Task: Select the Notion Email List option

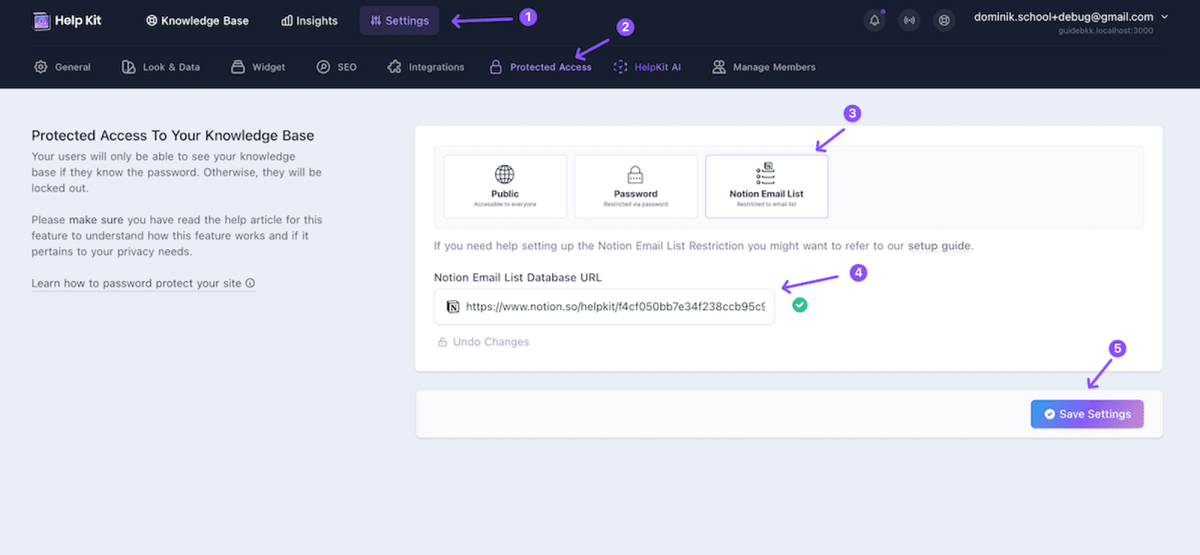Action: click(767, 186)
